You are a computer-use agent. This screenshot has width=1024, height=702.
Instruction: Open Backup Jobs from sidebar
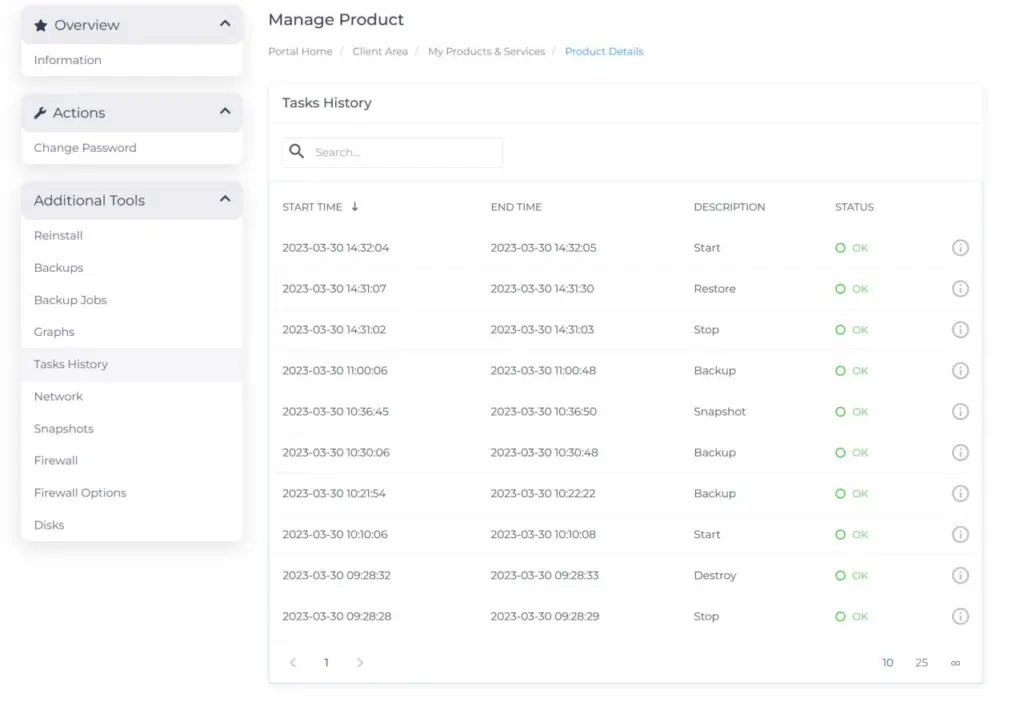[x=70, y=300]
